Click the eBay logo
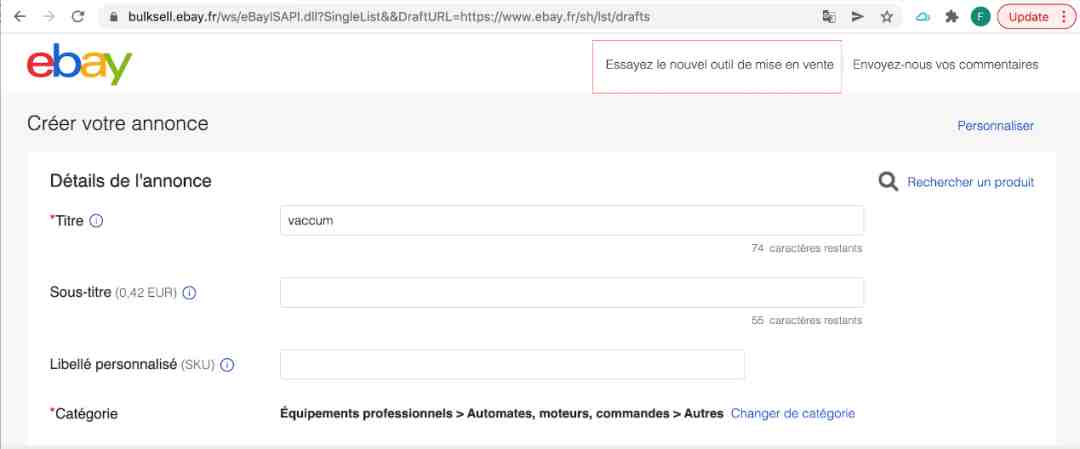1080x449 pixels. 79,65
